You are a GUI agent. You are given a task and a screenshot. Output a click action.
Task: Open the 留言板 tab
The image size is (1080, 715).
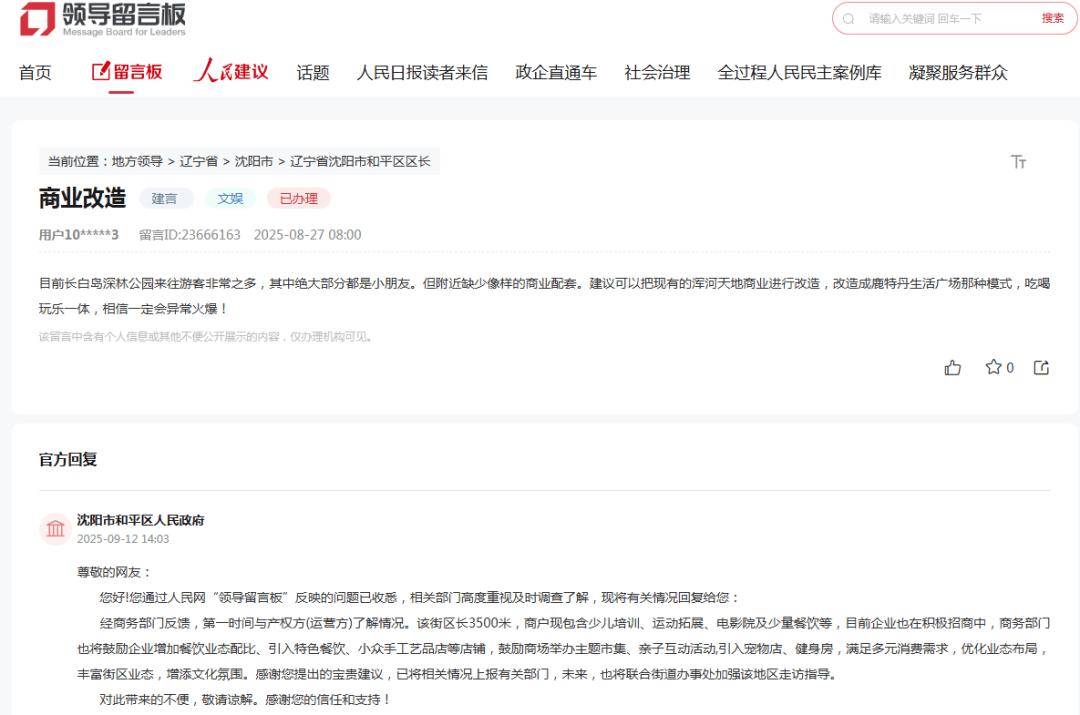[126, 72]
